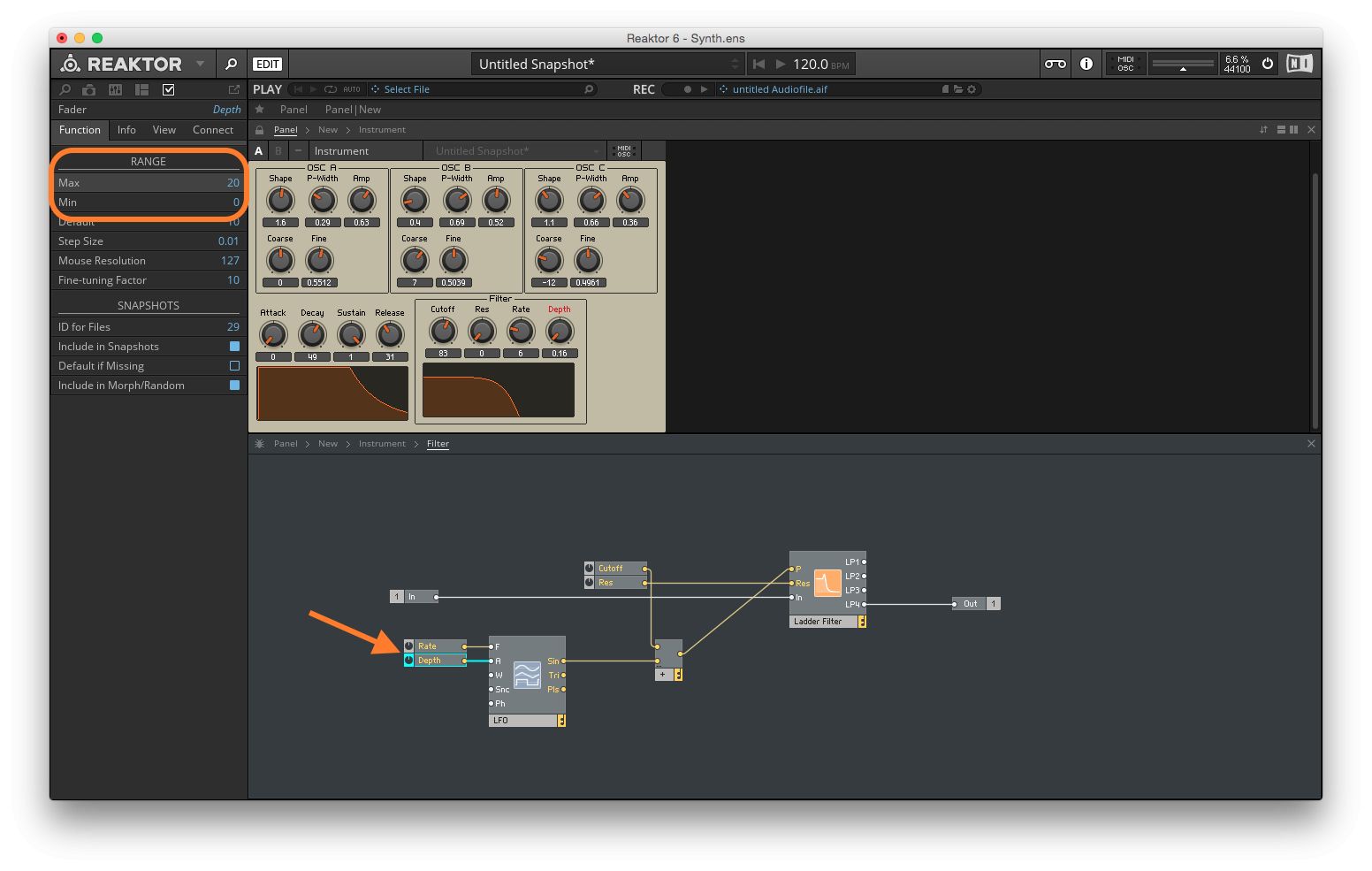Switch to the Function tab
Viewport: 1372px width, 871px height.
80,130
